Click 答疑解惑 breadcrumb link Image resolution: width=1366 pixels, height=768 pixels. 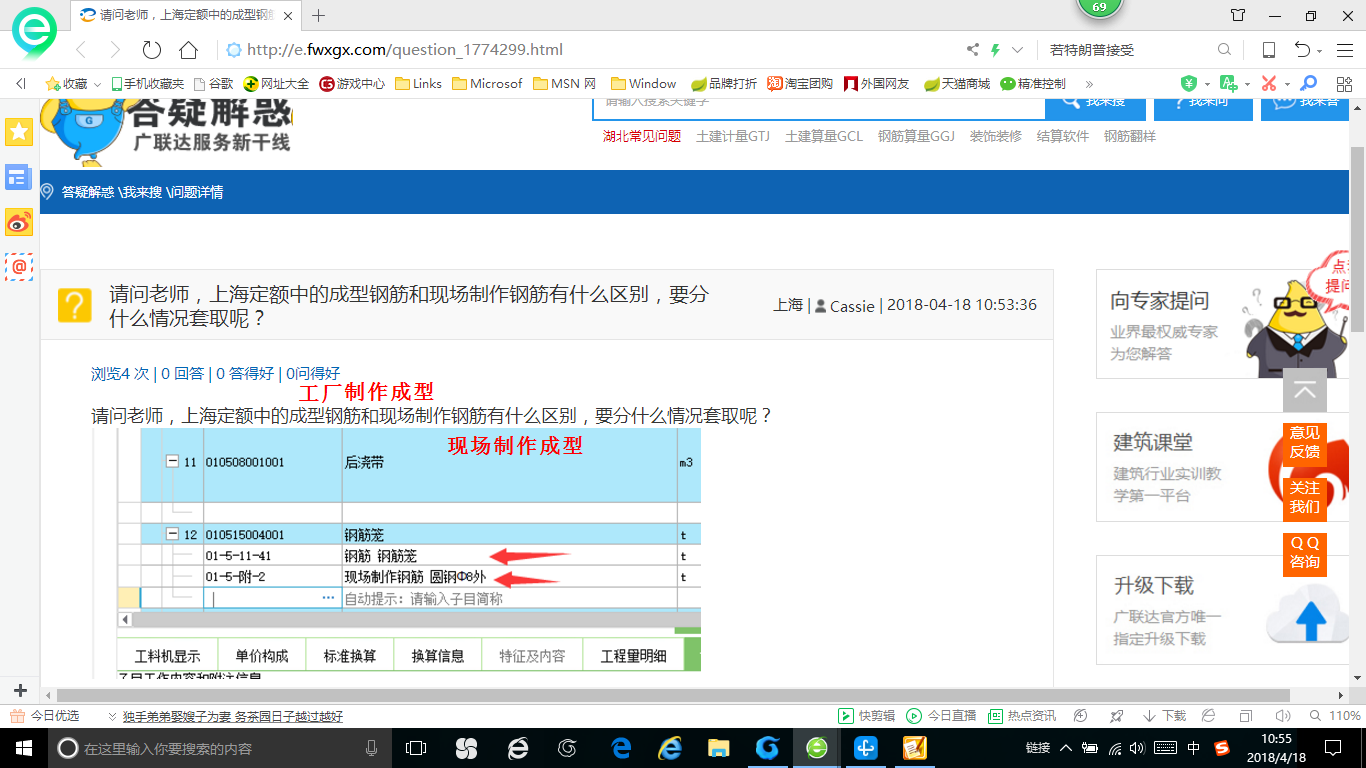(x=88, y=192)
